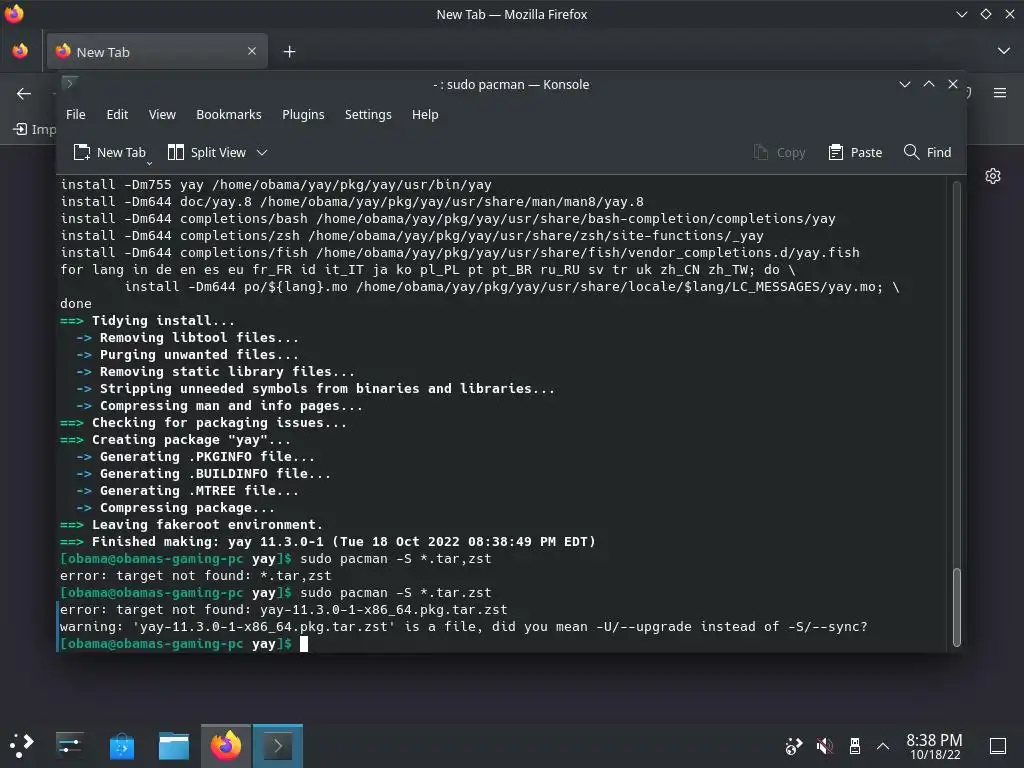1024x768 pixels.
Task: Click the Firefox back arrow
Action: pyautogui.click(x=24, y=93)
